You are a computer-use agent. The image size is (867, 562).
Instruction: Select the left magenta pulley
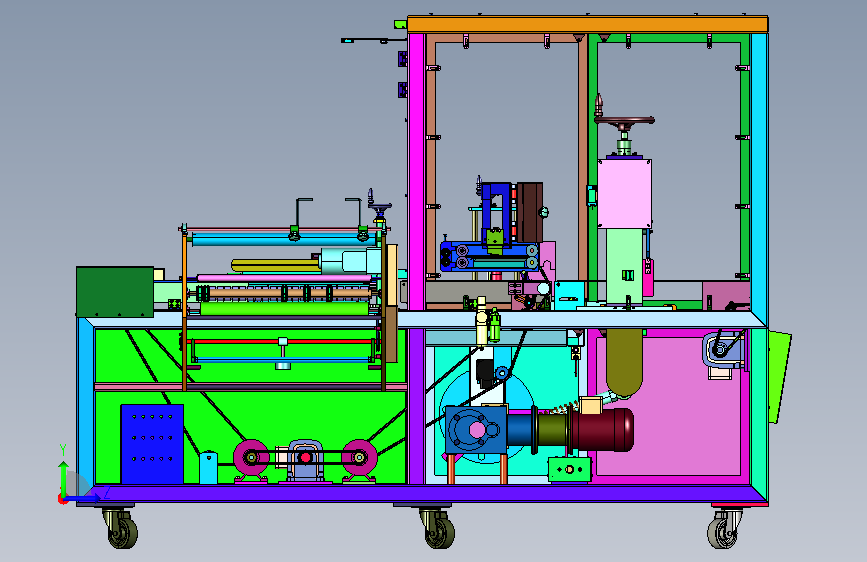click(252, 457)
